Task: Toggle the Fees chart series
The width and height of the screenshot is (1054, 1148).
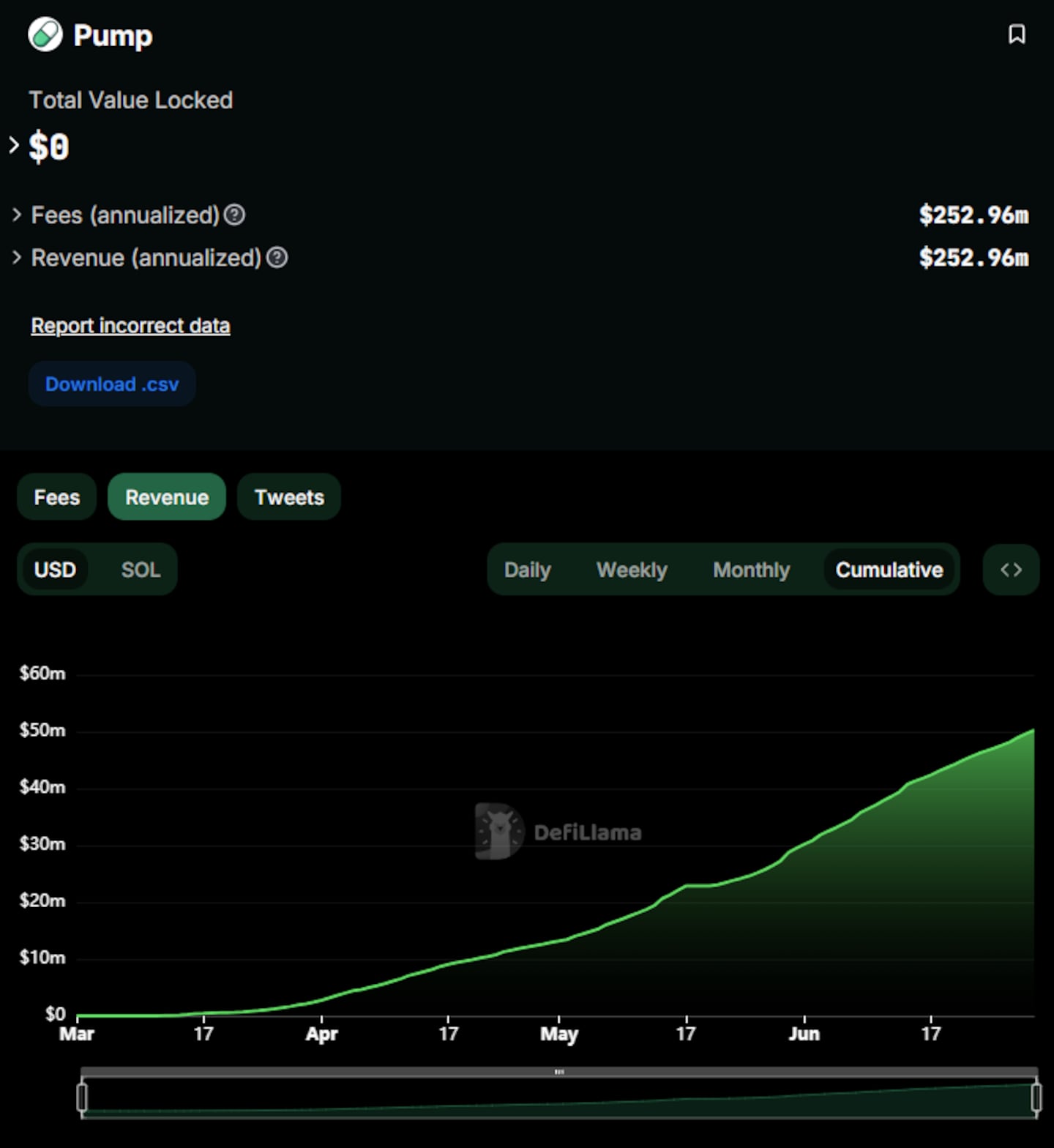Action: [56, 497]
